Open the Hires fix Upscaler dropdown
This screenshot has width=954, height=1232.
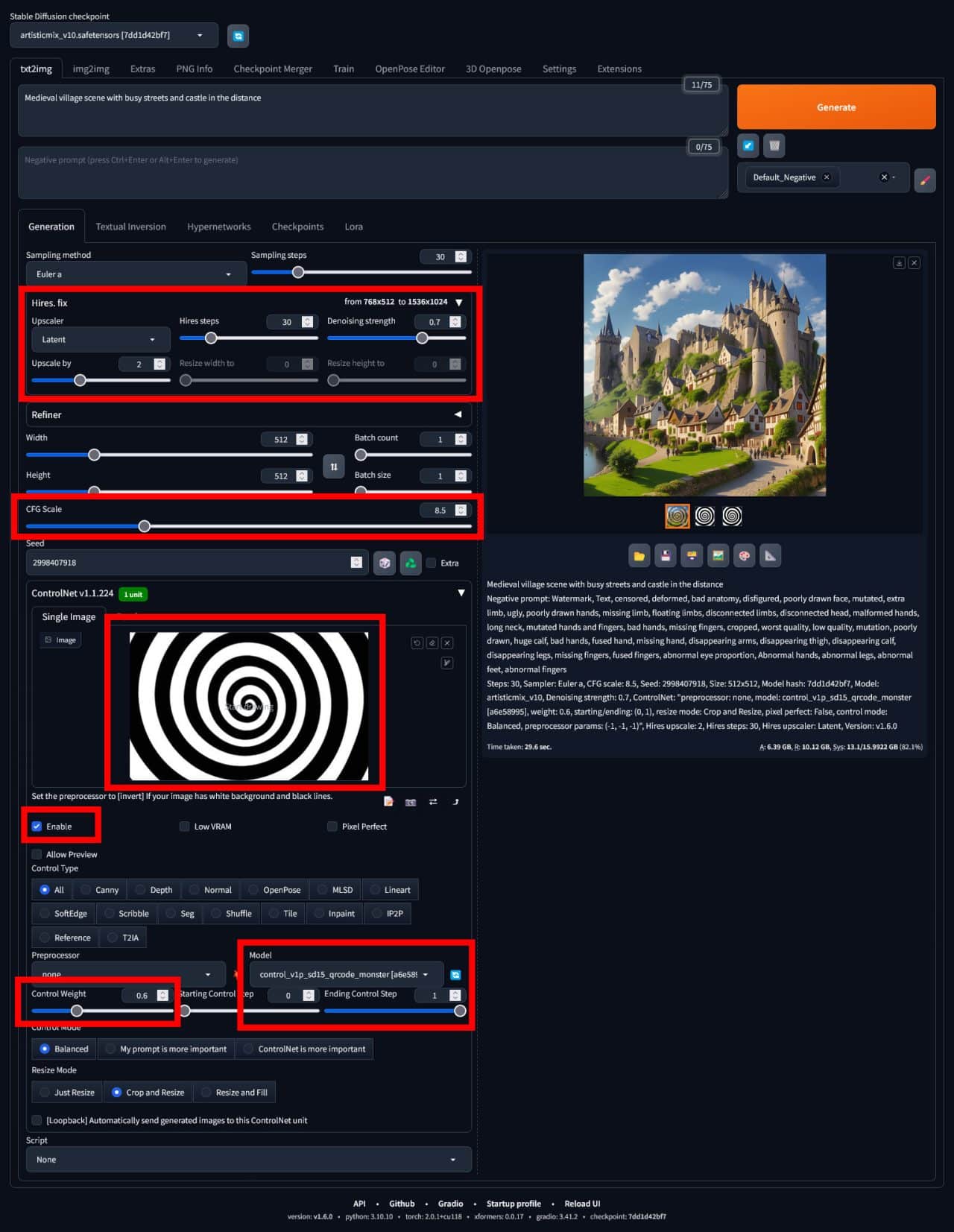[101, 340]
